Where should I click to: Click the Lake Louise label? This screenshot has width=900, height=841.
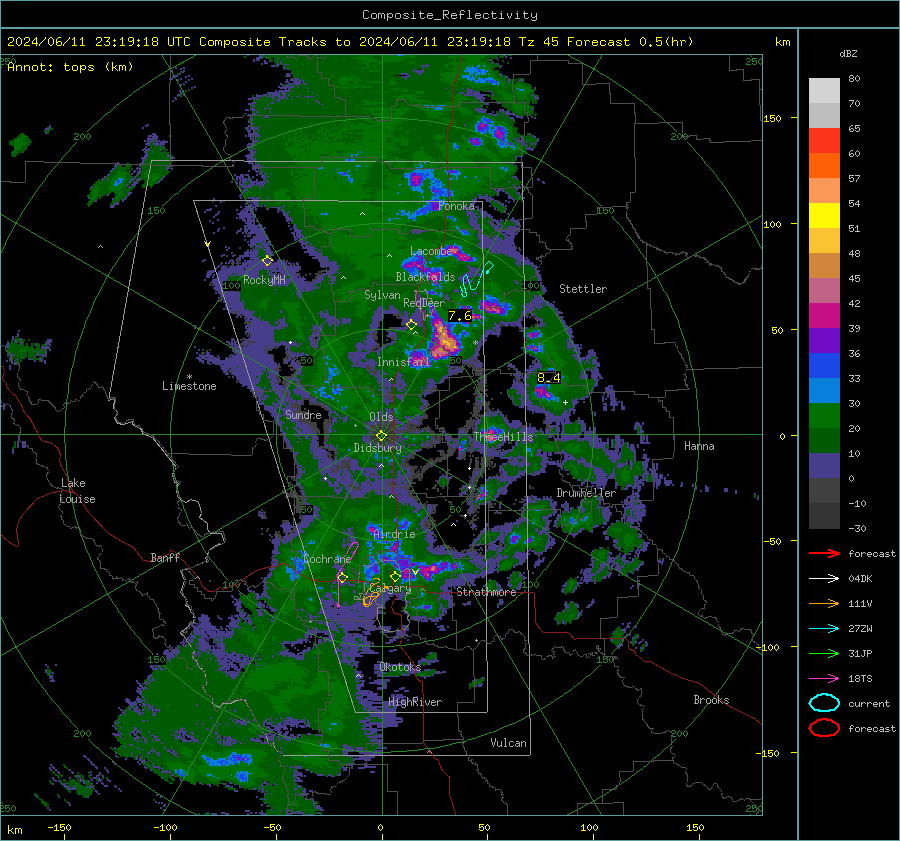(78, 491)
